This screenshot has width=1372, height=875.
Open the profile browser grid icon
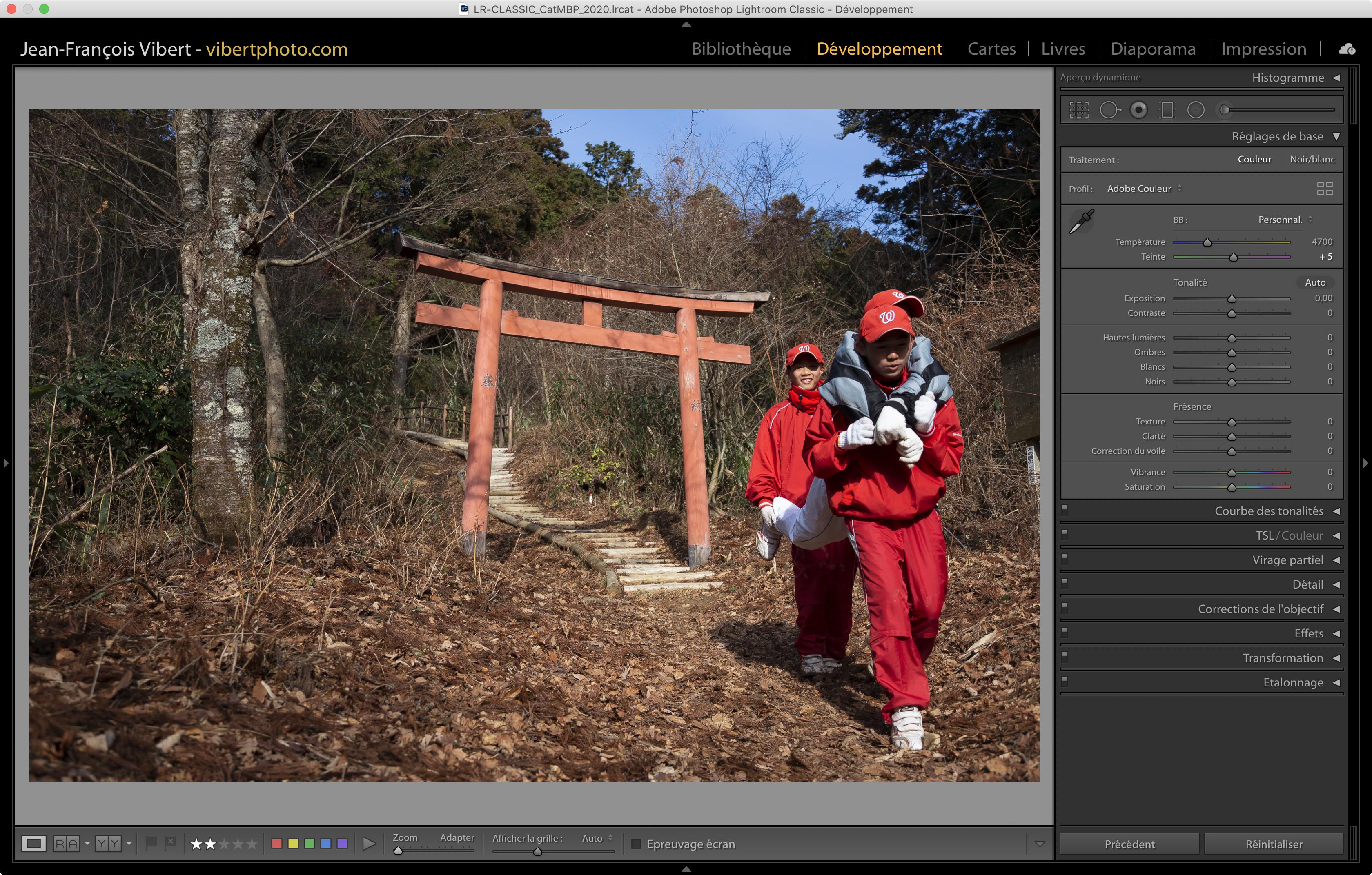point(1325,189)
